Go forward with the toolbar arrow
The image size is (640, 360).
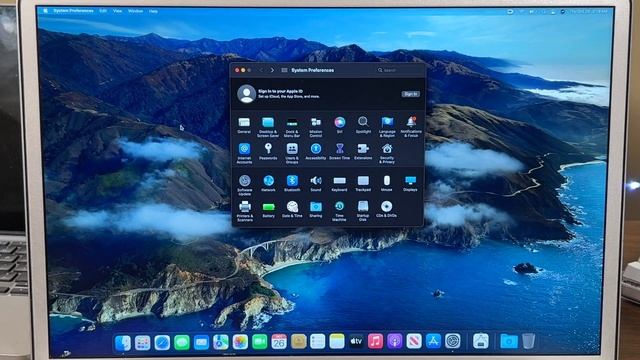[x=272, y=70]
